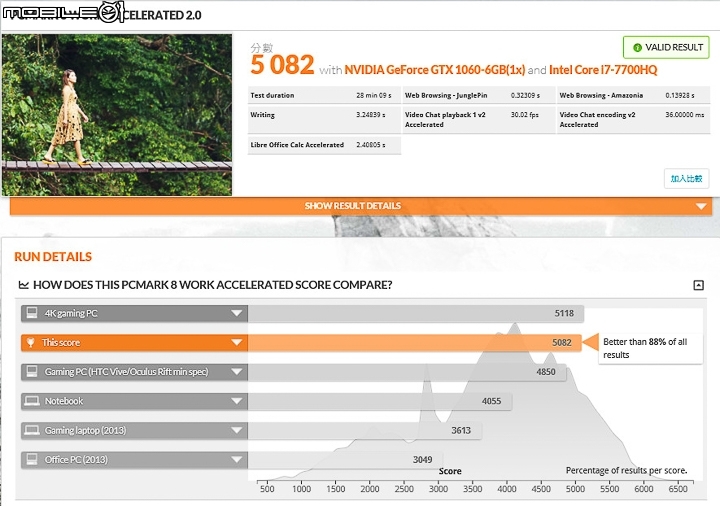The width and height of the screenshot is (720, 506).
Task: Expand the Office PC (2013) dropdown arrow
Action: (236, 460)
